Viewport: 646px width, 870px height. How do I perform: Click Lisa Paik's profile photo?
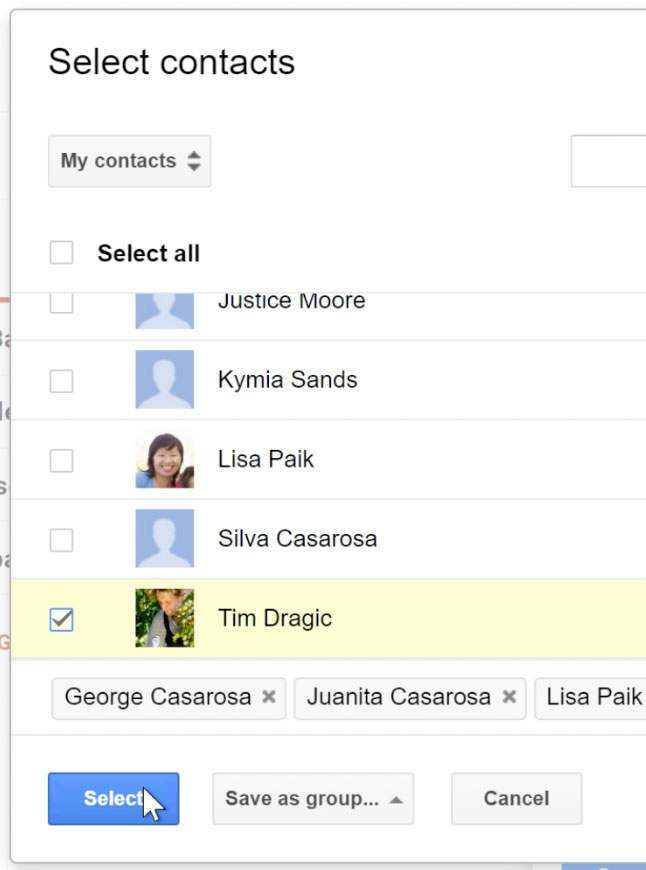[x=164, y=459]
